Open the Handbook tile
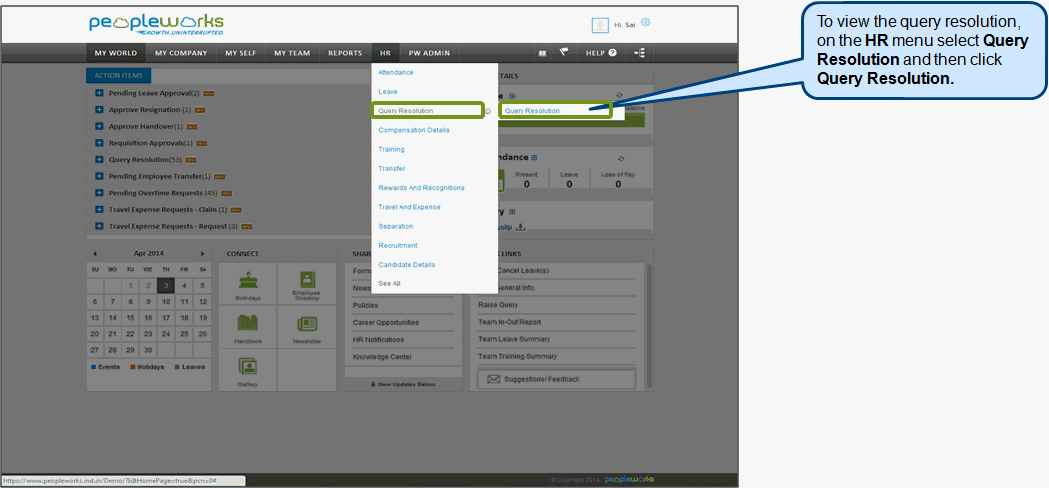The height and width of the screenshot is (488, 1049). coord(248,327)
